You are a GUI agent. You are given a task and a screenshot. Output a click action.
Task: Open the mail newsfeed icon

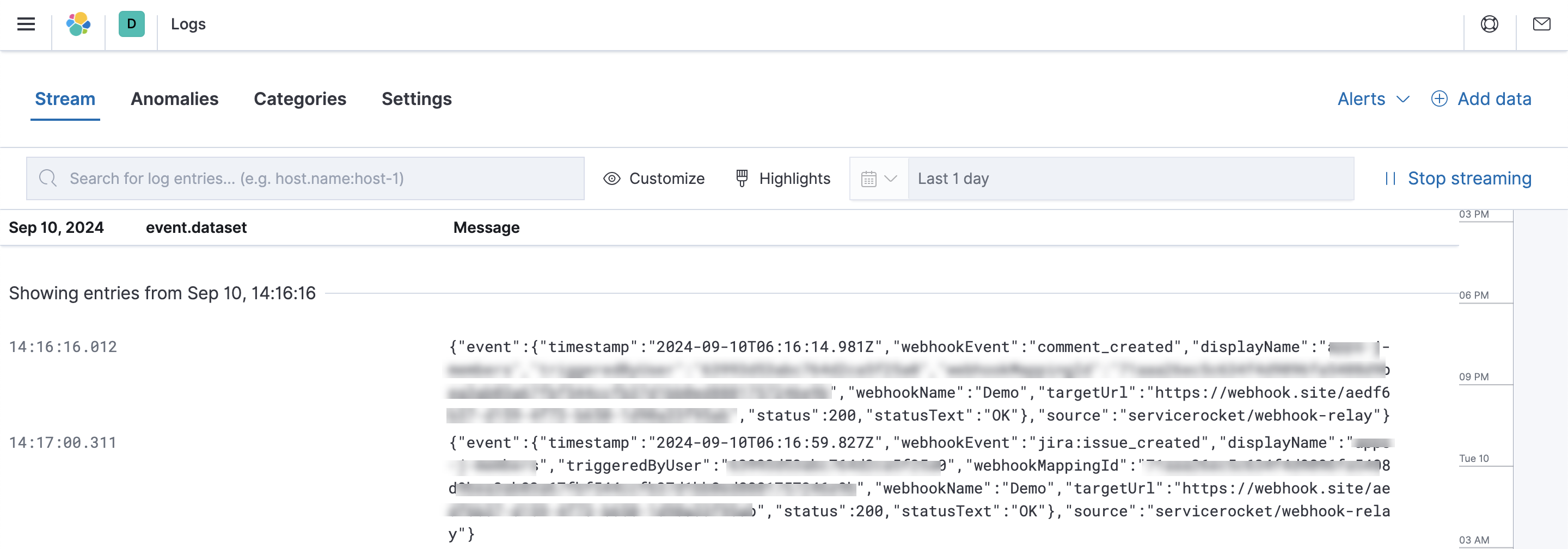coord(1541,24)
